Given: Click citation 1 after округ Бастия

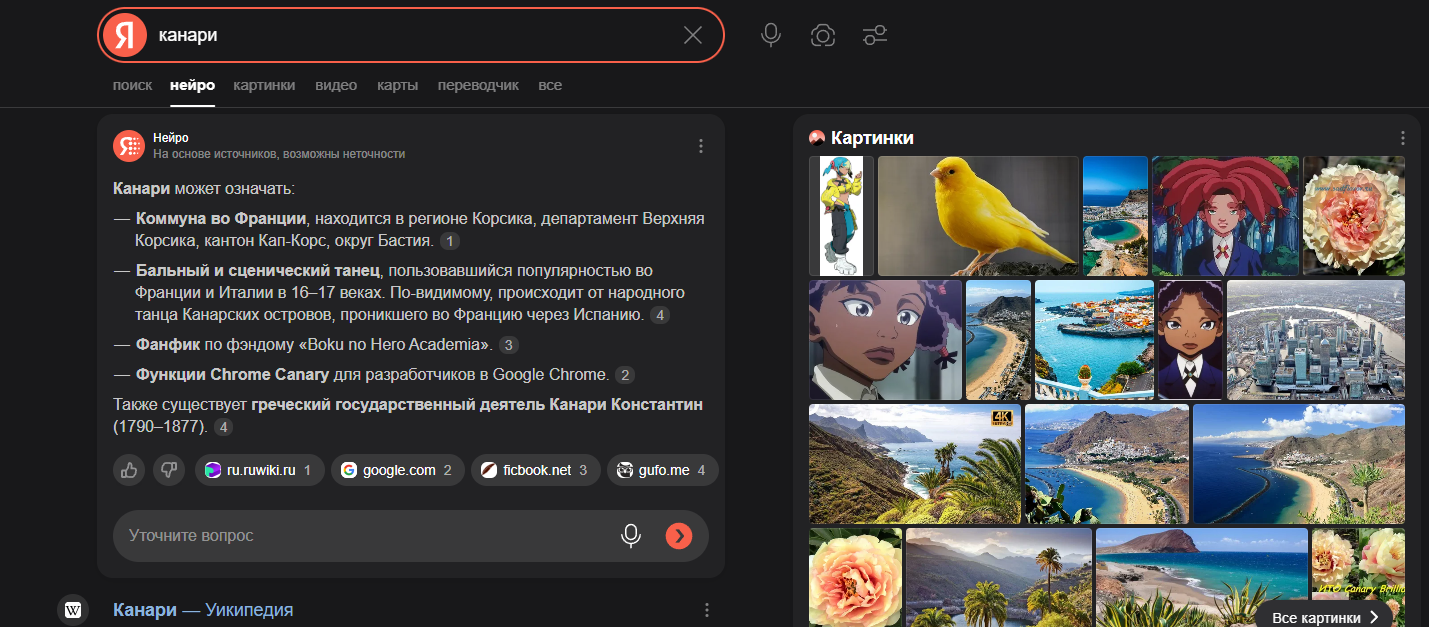Looking at the screenshot, I should click(x=450, y=241).
